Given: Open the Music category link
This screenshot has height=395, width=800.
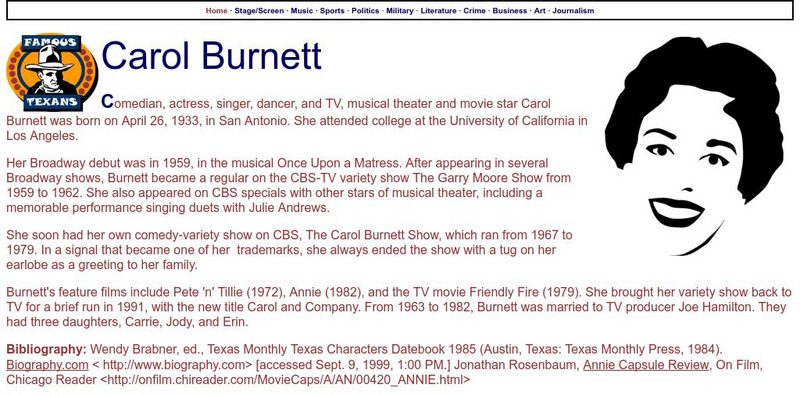Looking at the screenshot, I should click(302, 11).
